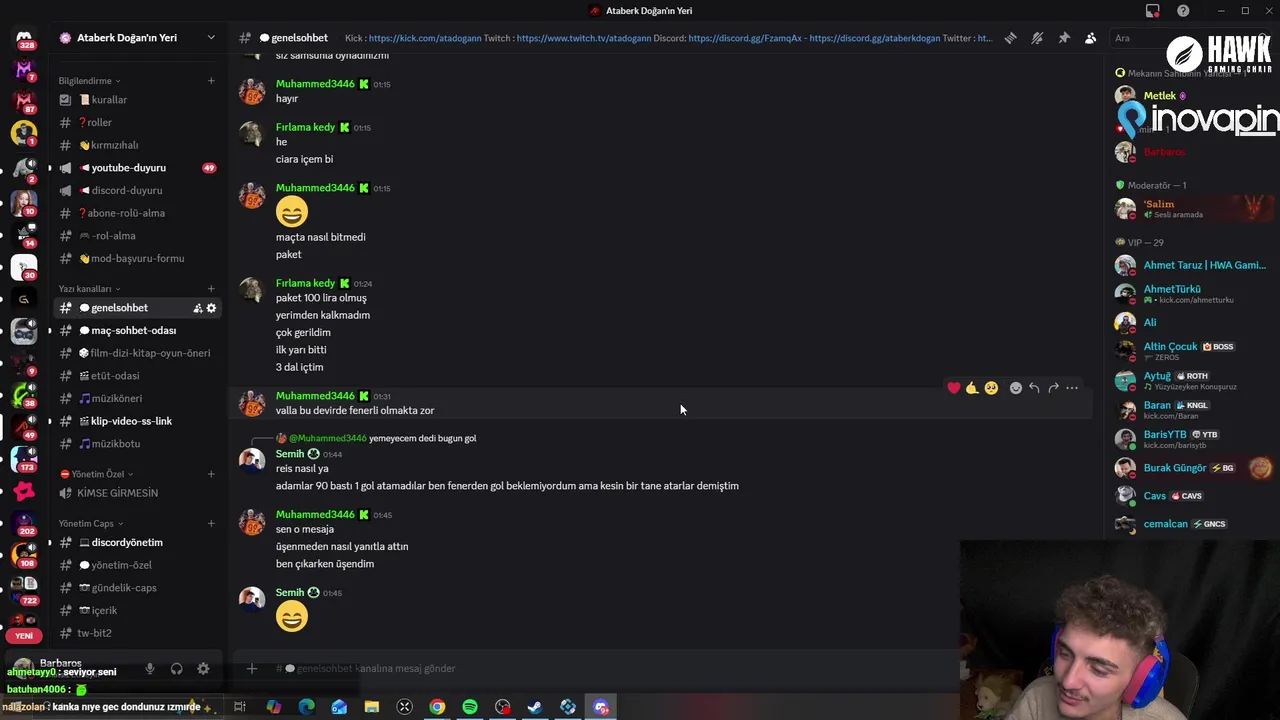Open the help question mark icon
1280x720 pixels.
1183,11
